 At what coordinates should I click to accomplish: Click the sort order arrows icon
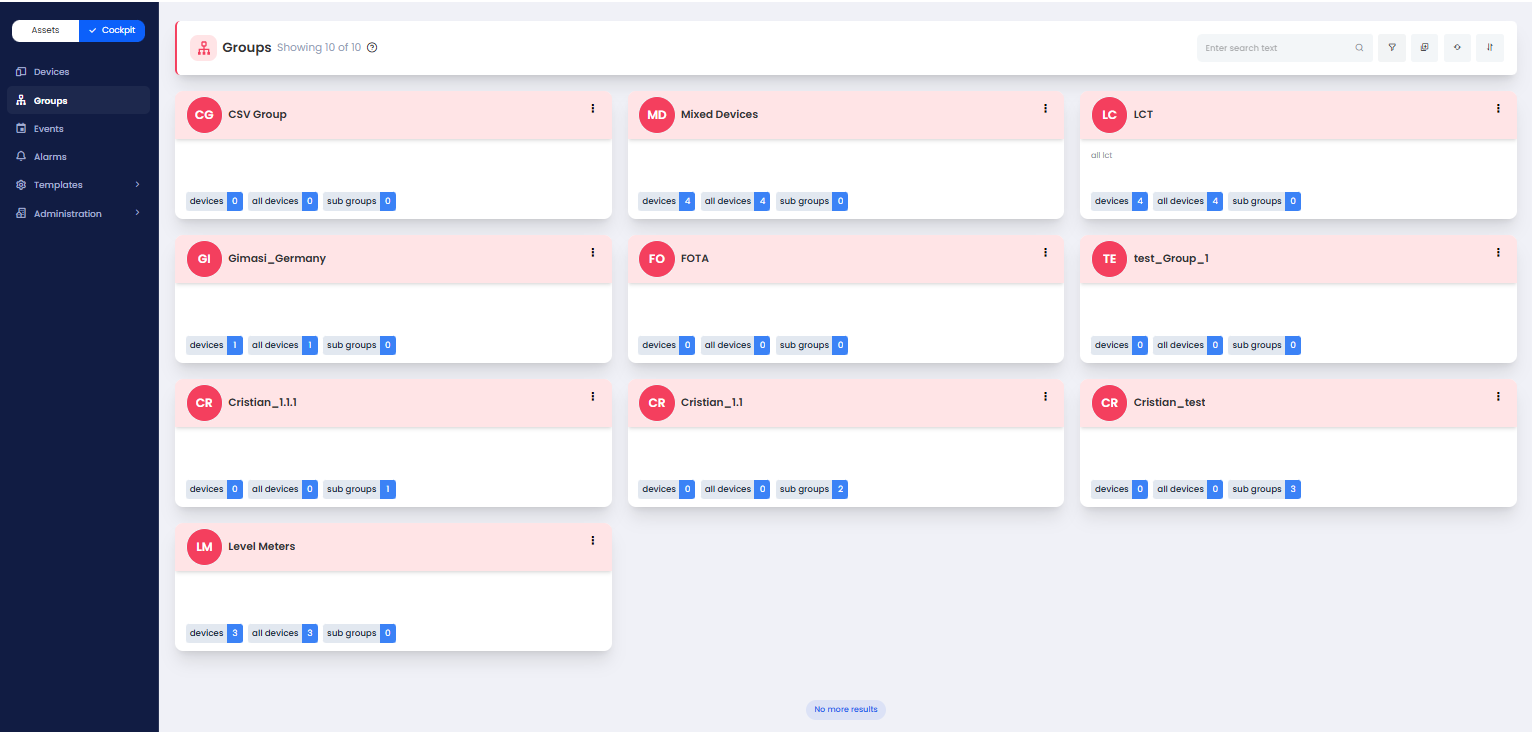tap(1490, 48)
